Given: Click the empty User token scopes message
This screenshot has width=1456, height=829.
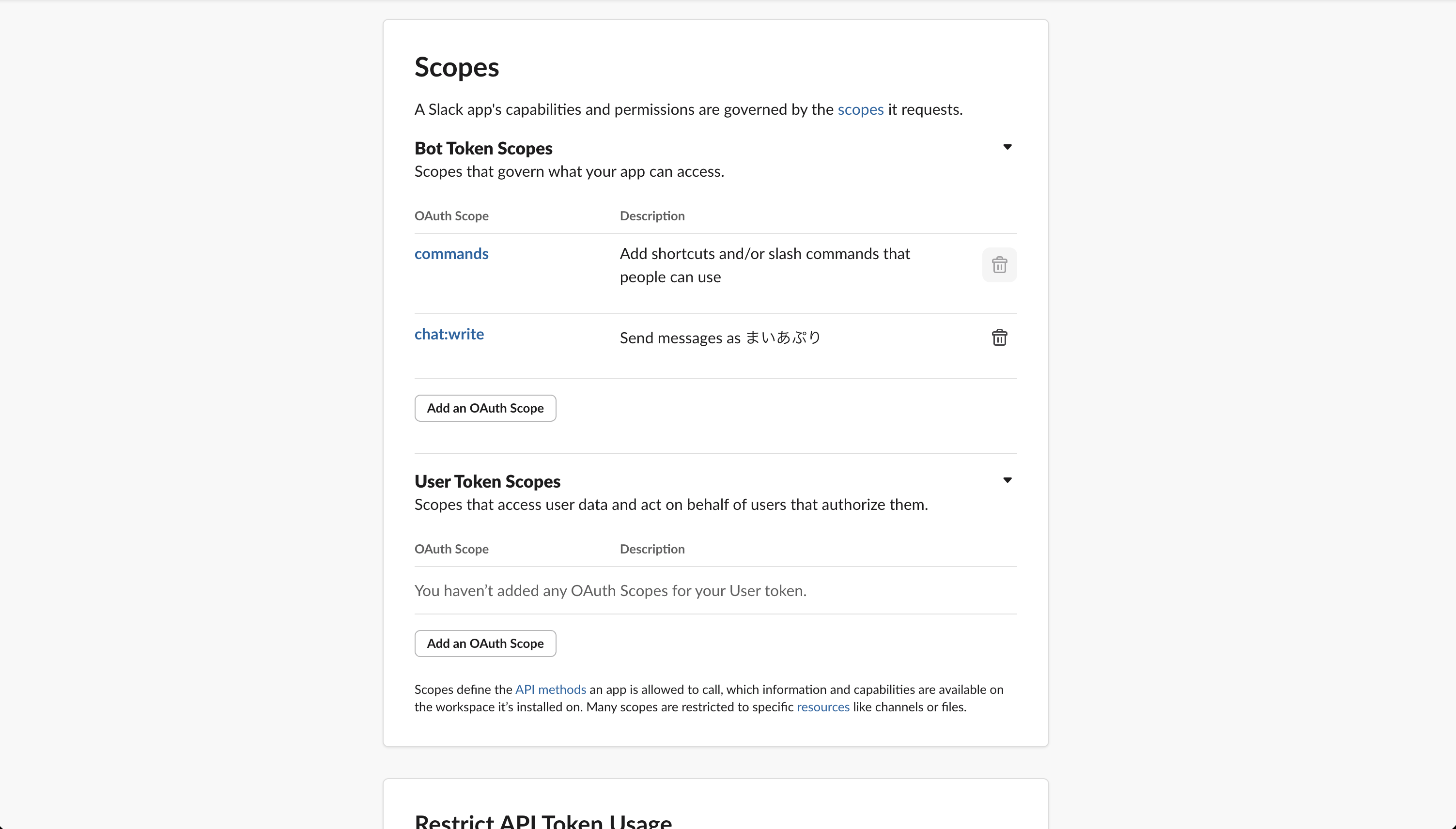Looking at the screenshot, I should coord(610,590).
